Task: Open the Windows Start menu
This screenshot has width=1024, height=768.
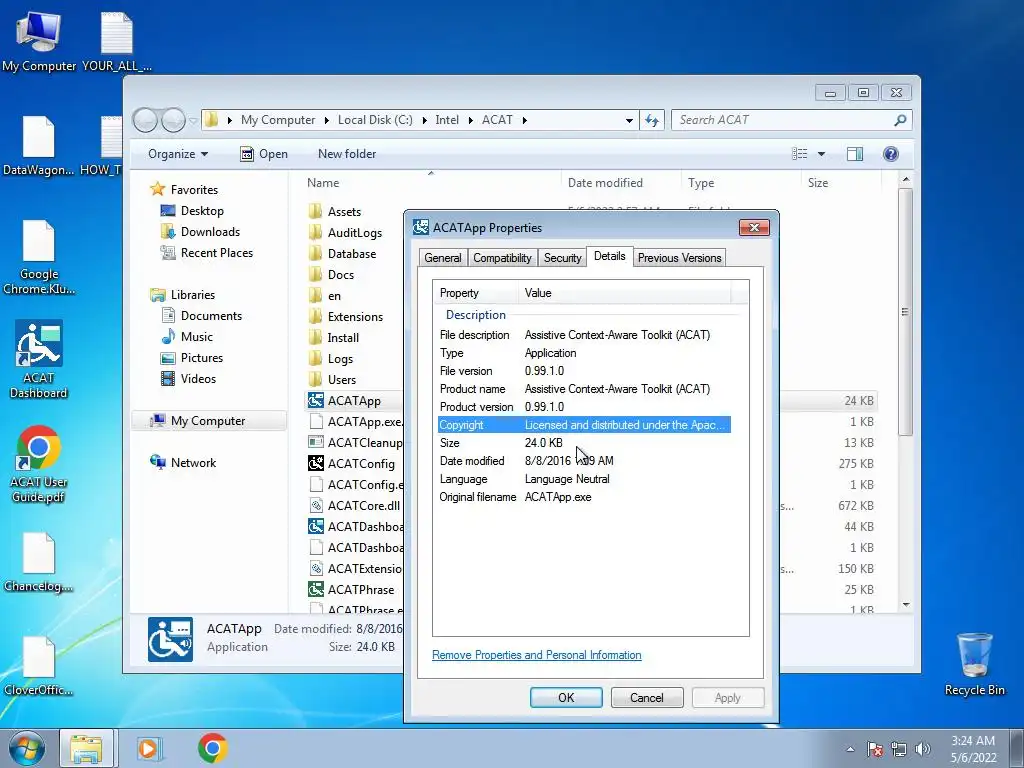Action: [27, 748]
